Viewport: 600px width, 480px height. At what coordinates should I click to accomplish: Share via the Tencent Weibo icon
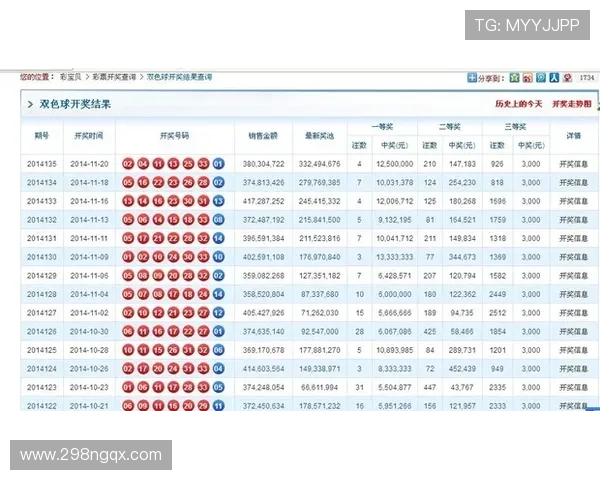541,78
